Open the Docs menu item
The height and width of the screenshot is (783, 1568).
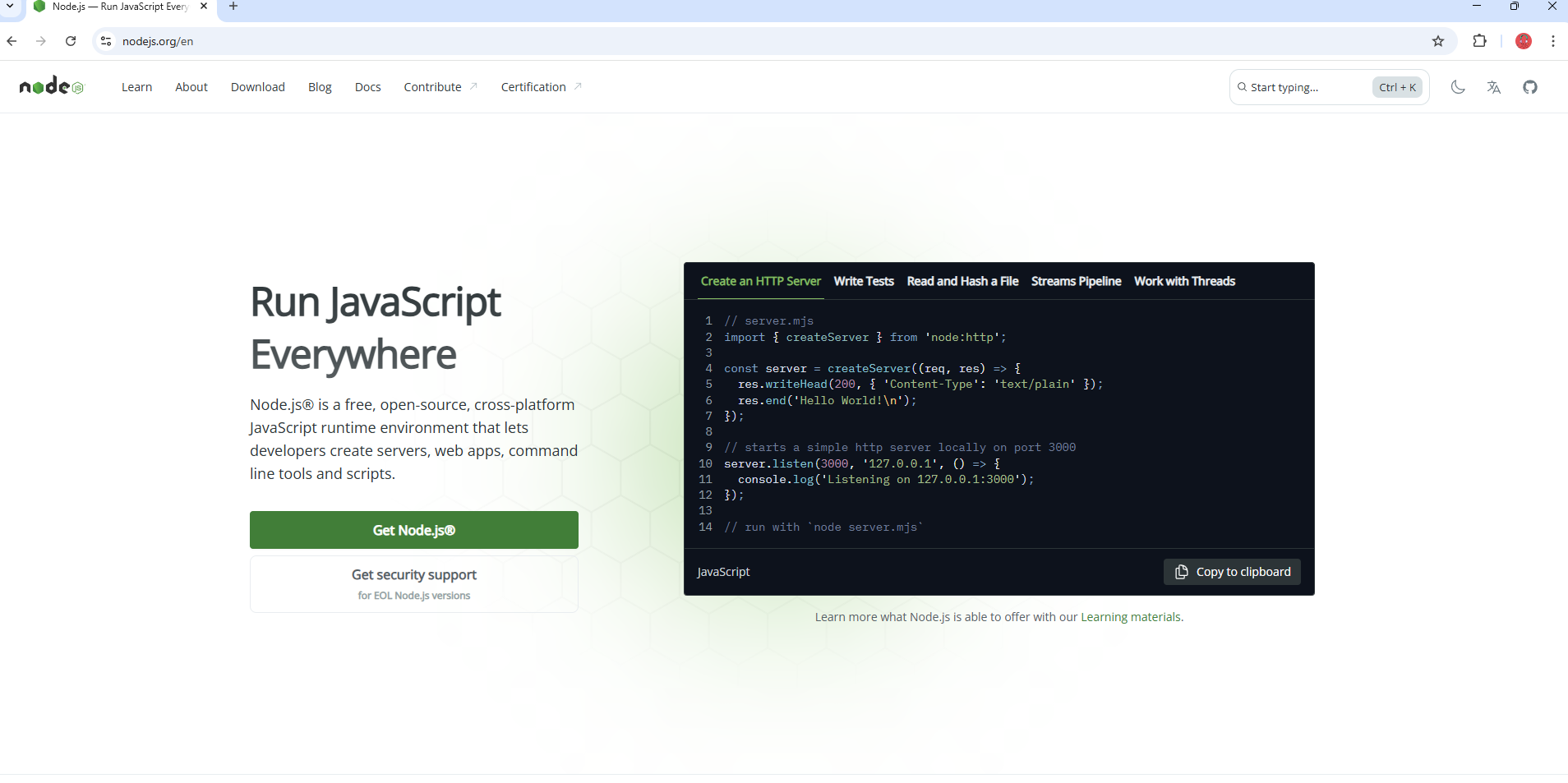coord(367,86)
